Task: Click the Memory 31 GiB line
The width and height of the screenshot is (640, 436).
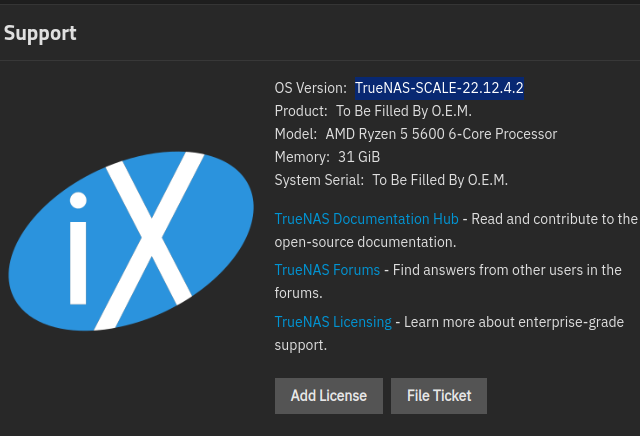Action: point(326,157)
